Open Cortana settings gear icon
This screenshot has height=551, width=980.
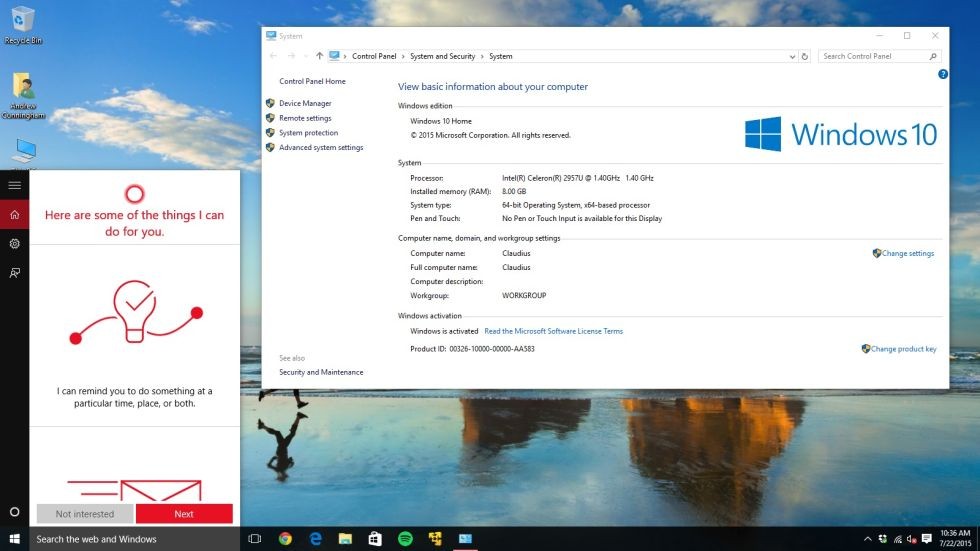(x=14, y=244)
